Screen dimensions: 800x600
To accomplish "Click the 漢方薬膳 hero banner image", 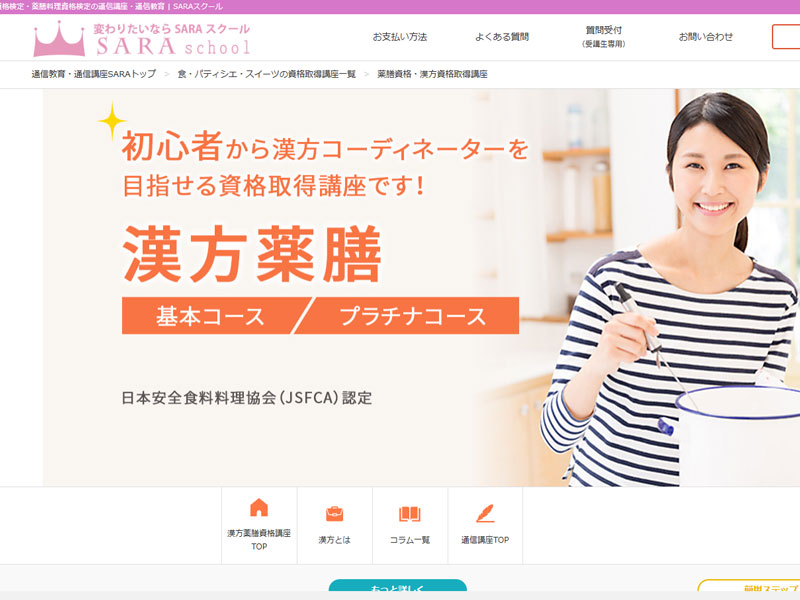I will (421, 288).
